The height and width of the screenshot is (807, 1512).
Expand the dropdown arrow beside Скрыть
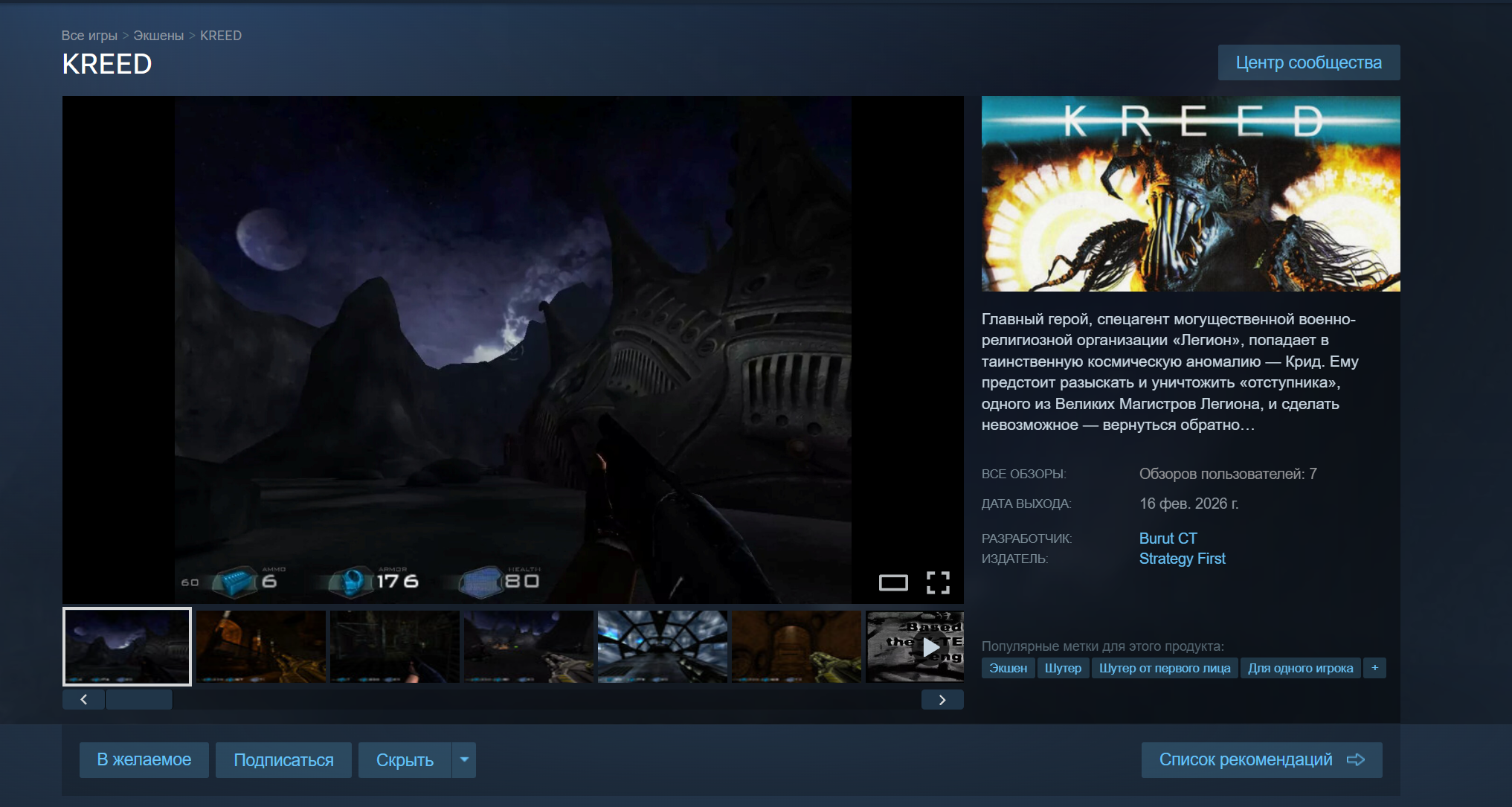464,759
